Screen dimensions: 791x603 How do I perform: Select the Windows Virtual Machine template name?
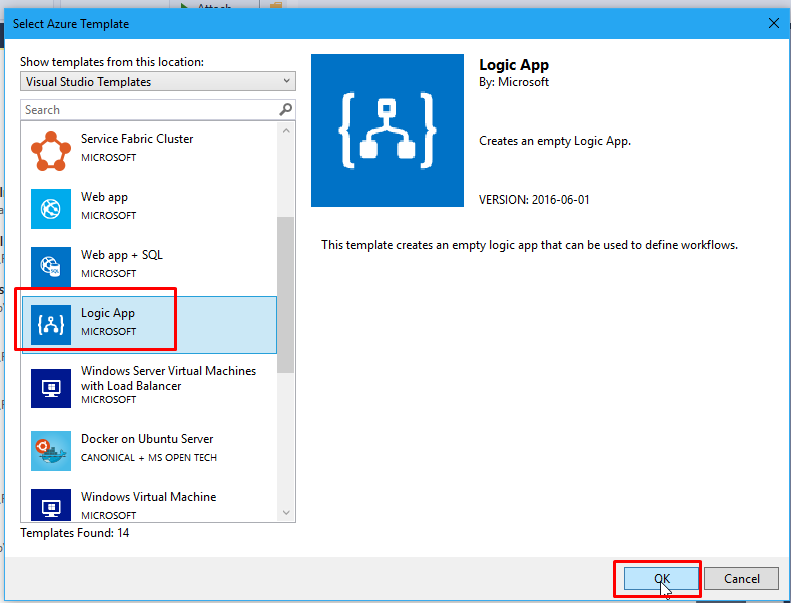pyautogui.click(x=149, y=497)
